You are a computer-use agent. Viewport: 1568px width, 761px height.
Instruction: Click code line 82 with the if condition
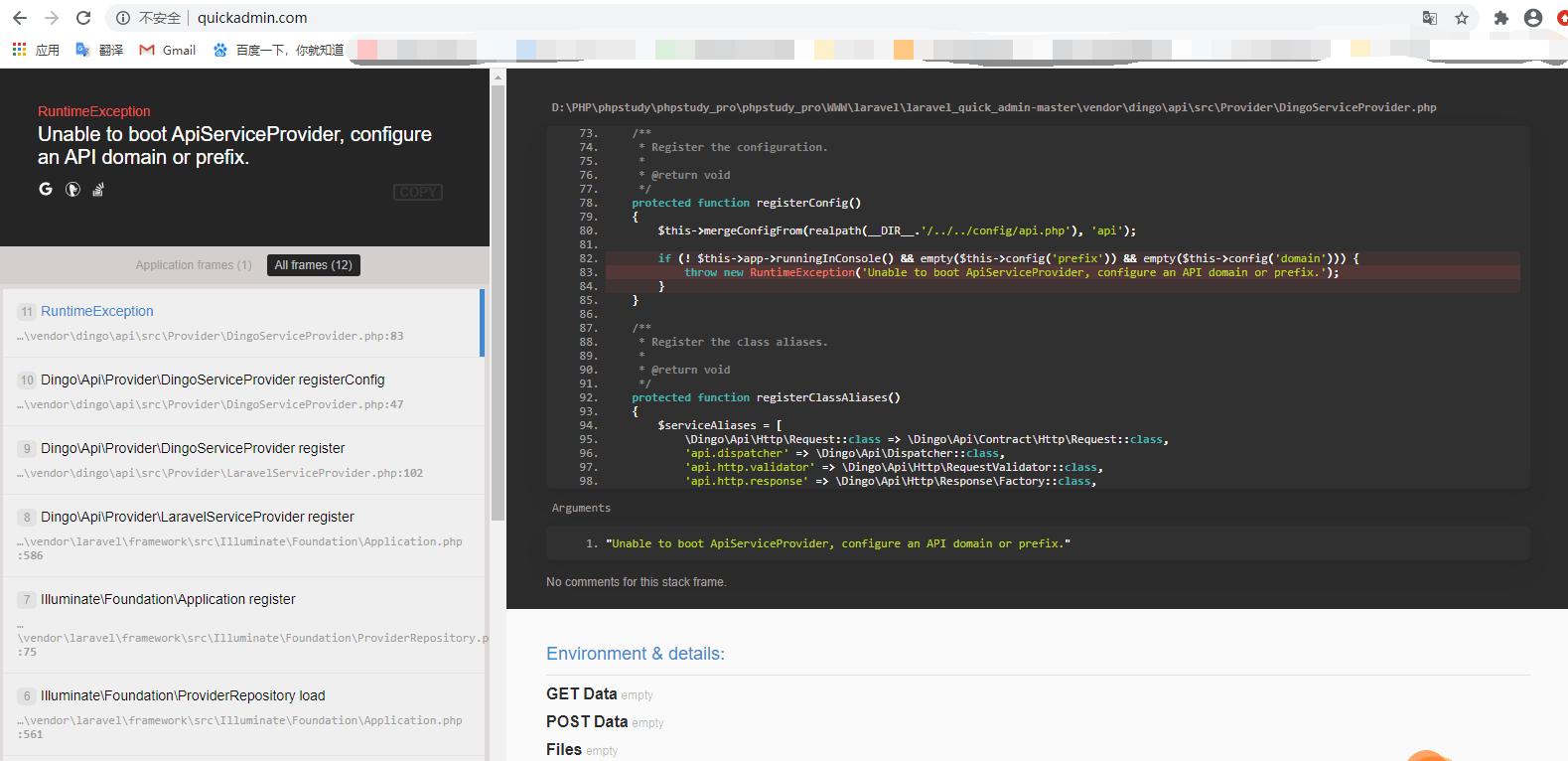1063,258
